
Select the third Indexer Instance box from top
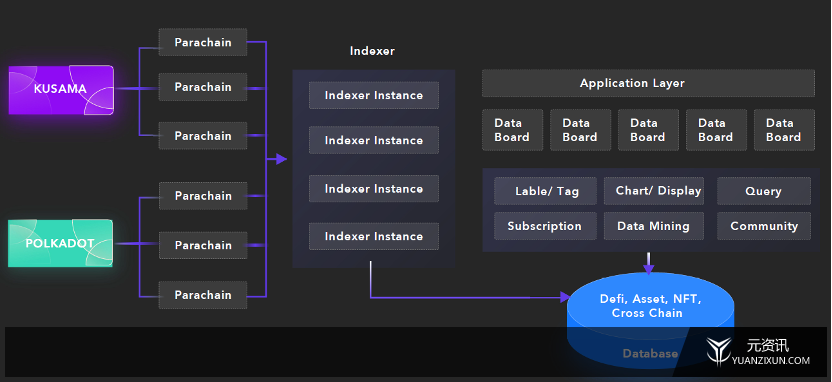tap(374, 189)
